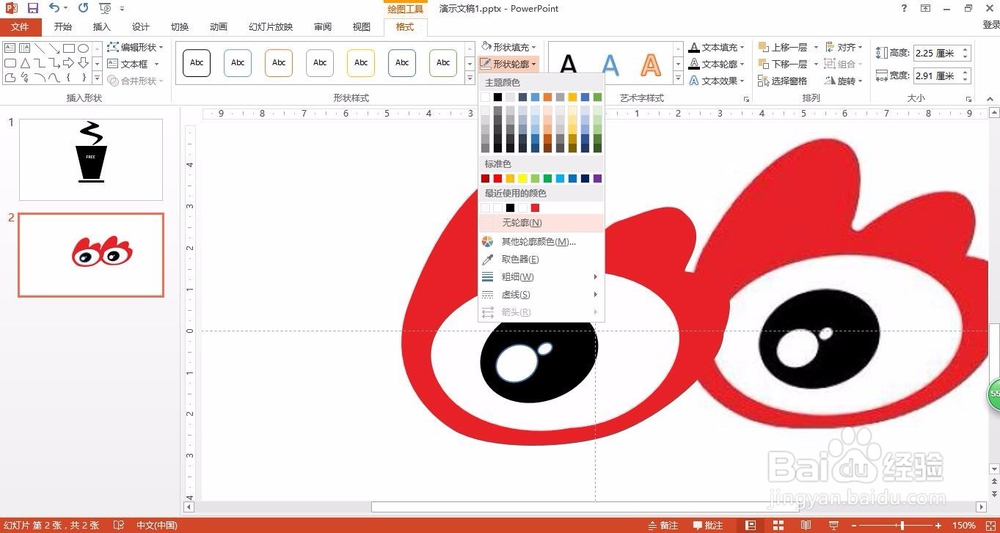Image resolution: width=1000 pixels, height=533 pixels.
Task: Select slide 2 red eyes thumbnail
Action: click(x=91, y=255)
